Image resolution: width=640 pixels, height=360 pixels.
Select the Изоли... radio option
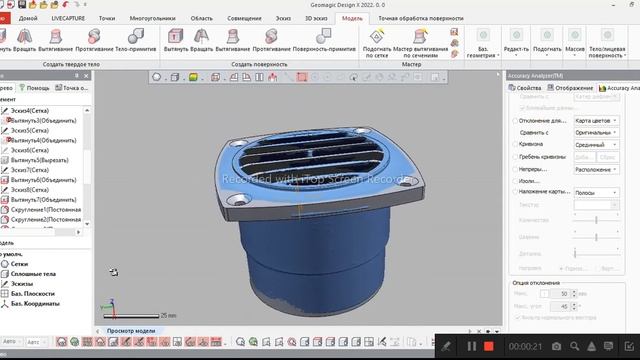click(x=515, y=181)
